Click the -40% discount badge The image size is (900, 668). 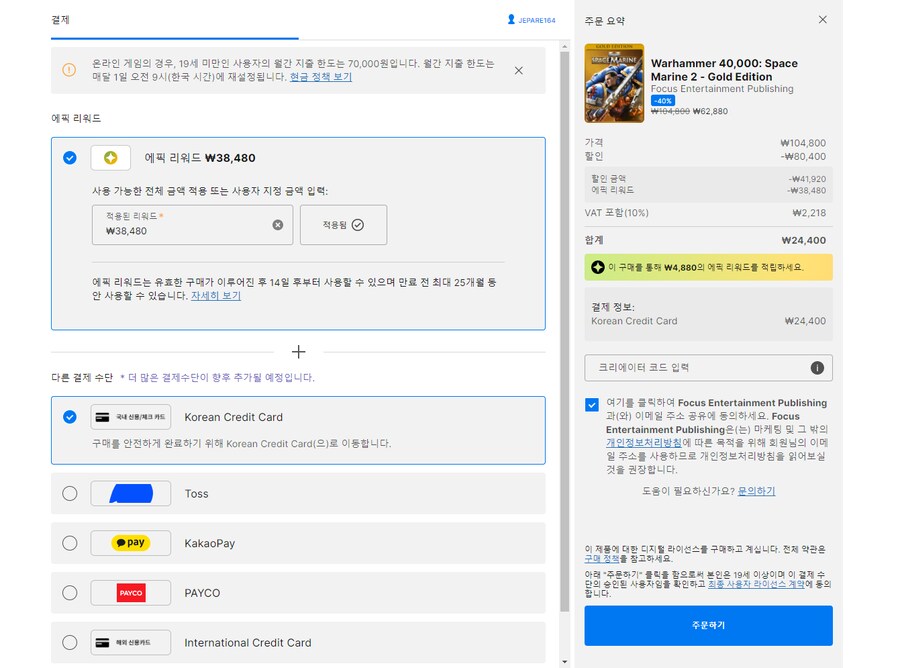pyautogui.click(x=662, y=100)
